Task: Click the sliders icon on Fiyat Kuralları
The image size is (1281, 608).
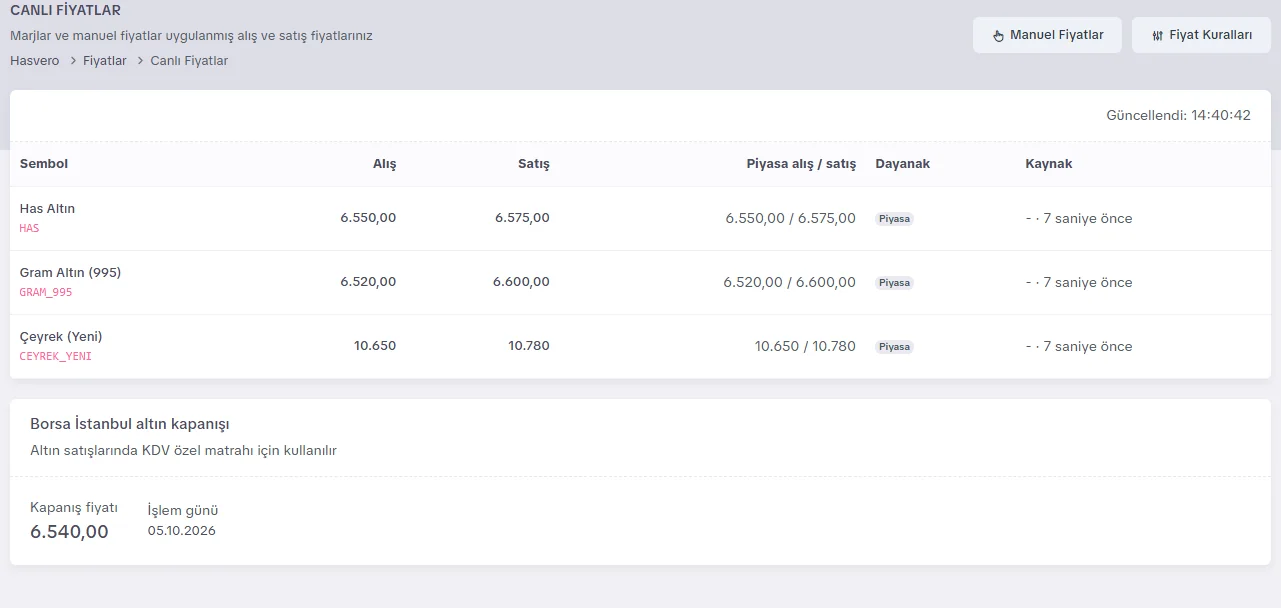Action: tap(1158, 35)
